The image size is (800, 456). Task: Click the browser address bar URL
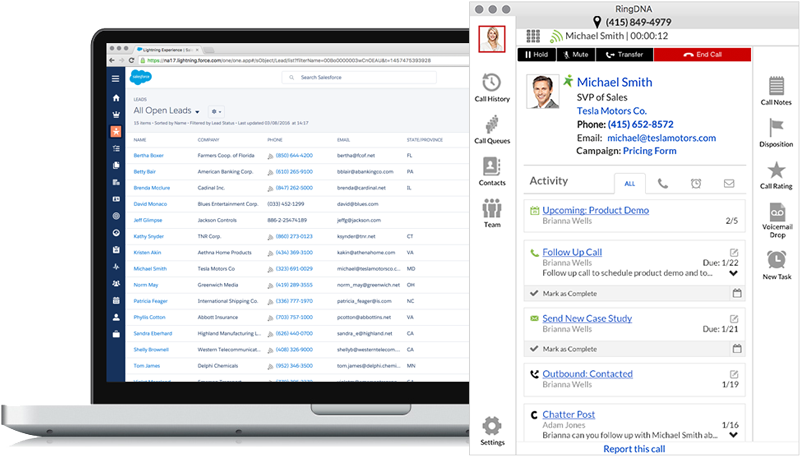[289, 60]
